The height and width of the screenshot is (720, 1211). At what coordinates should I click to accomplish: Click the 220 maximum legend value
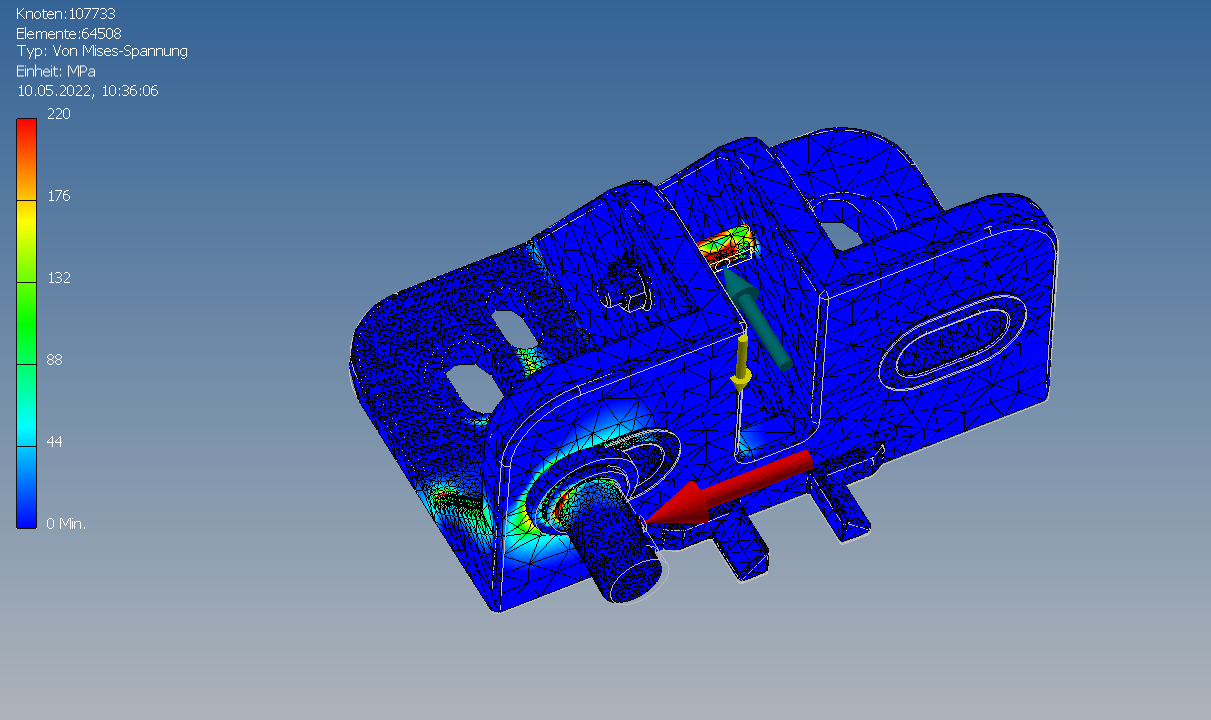pos(59,114)
